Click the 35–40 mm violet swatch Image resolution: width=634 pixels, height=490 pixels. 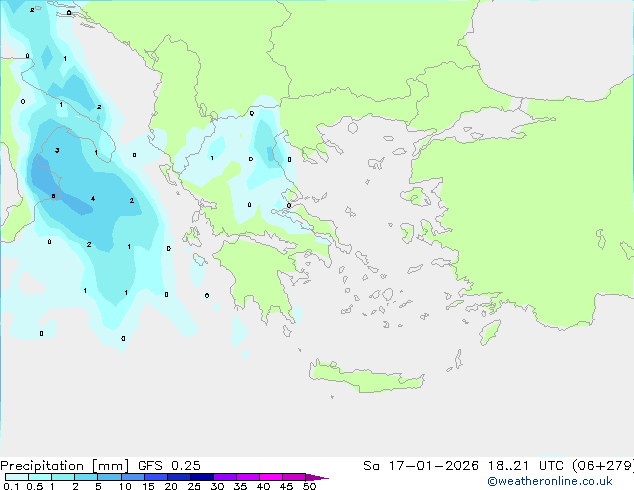pyautogui.click(x=247, y=477)
